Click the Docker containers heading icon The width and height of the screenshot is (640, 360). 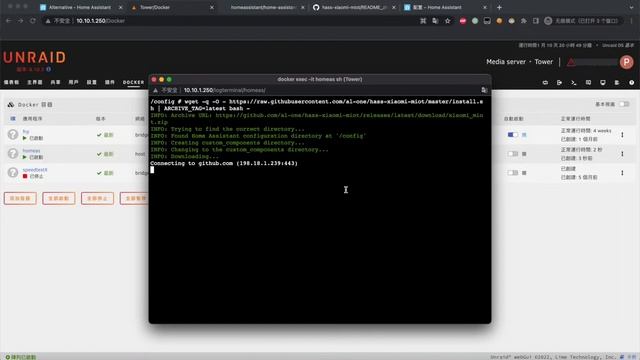[x=11, y=105]
